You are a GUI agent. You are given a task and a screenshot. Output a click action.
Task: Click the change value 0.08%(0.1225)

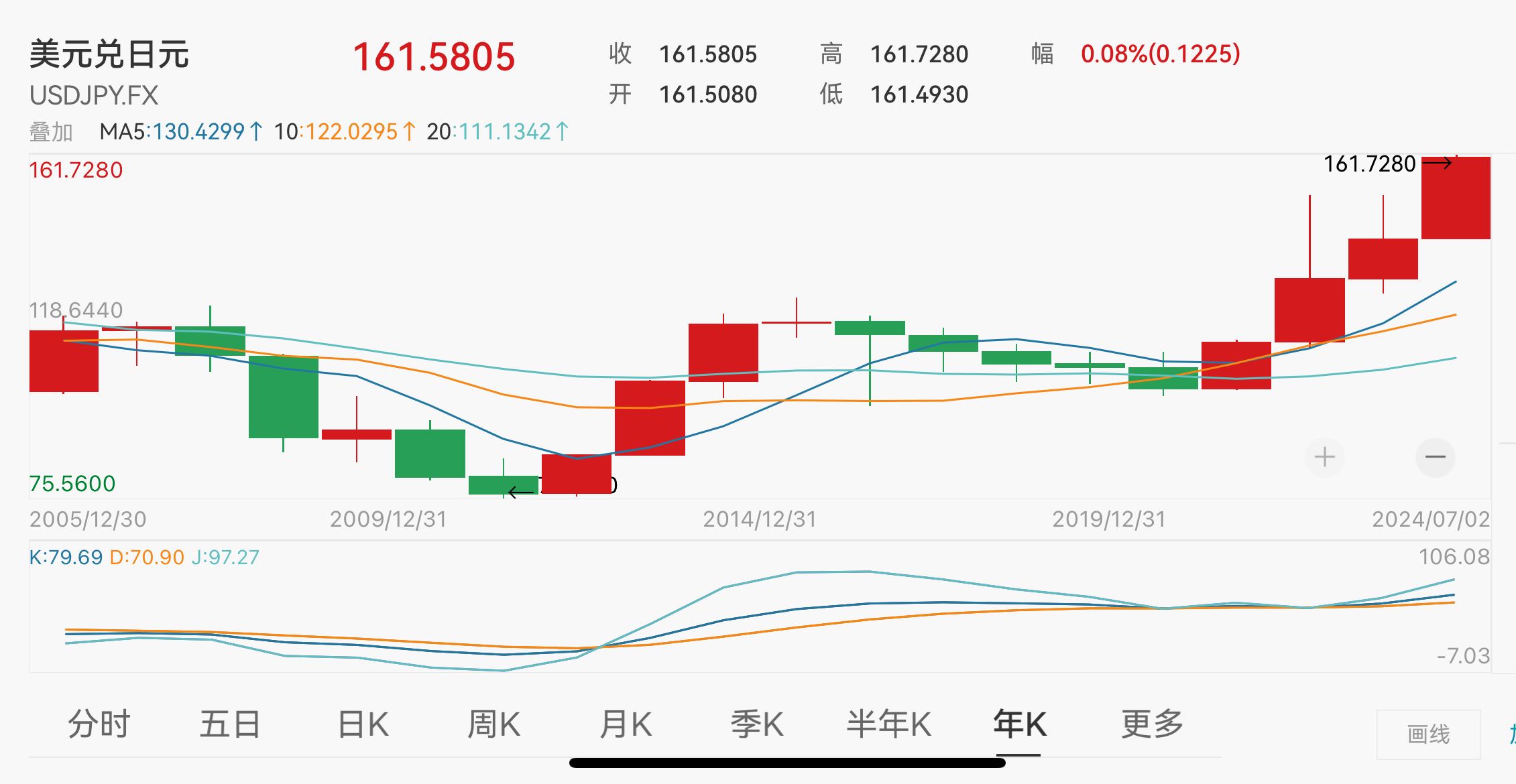[1161, 54]
